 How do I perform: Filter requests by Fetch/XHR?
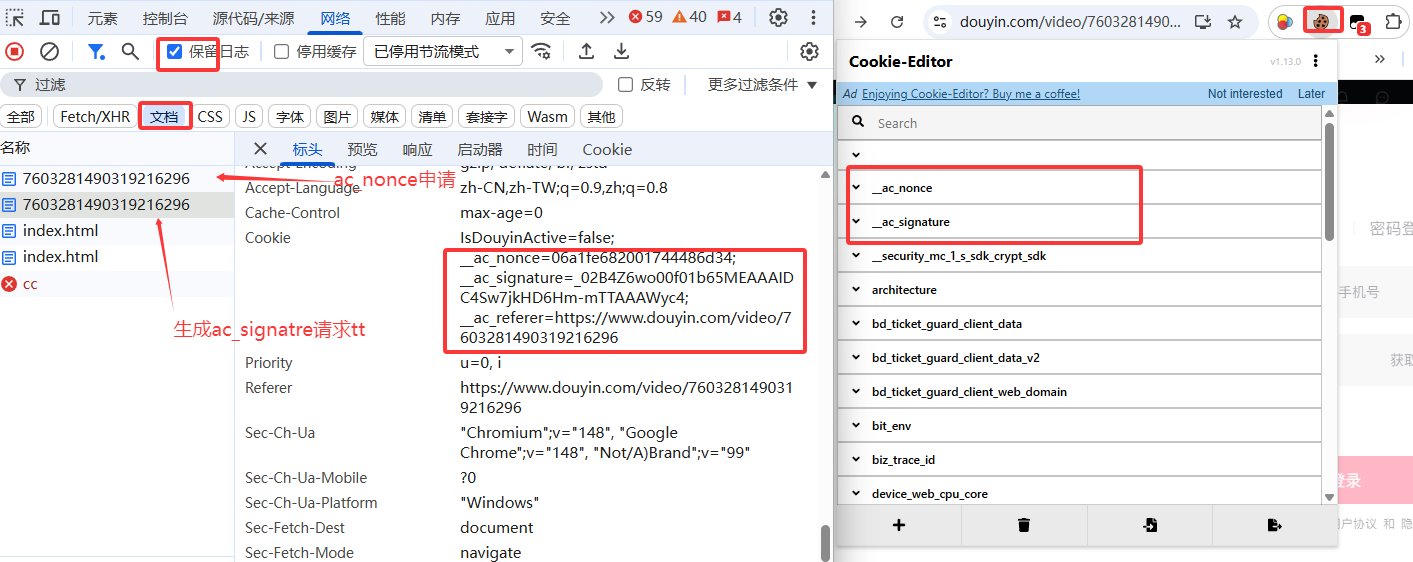point(95,117)
